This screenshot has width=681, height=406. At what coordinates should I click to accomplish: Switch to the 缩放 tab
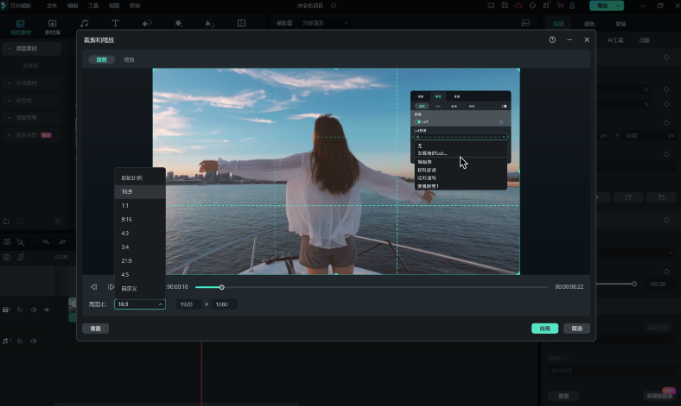pyautogui.click(x=129, y=60)
